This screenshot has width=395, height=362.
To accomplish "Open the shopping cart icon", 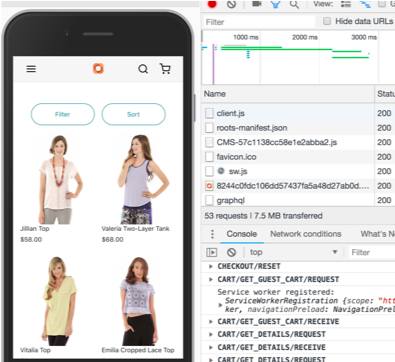I will [x=165, y=69].
